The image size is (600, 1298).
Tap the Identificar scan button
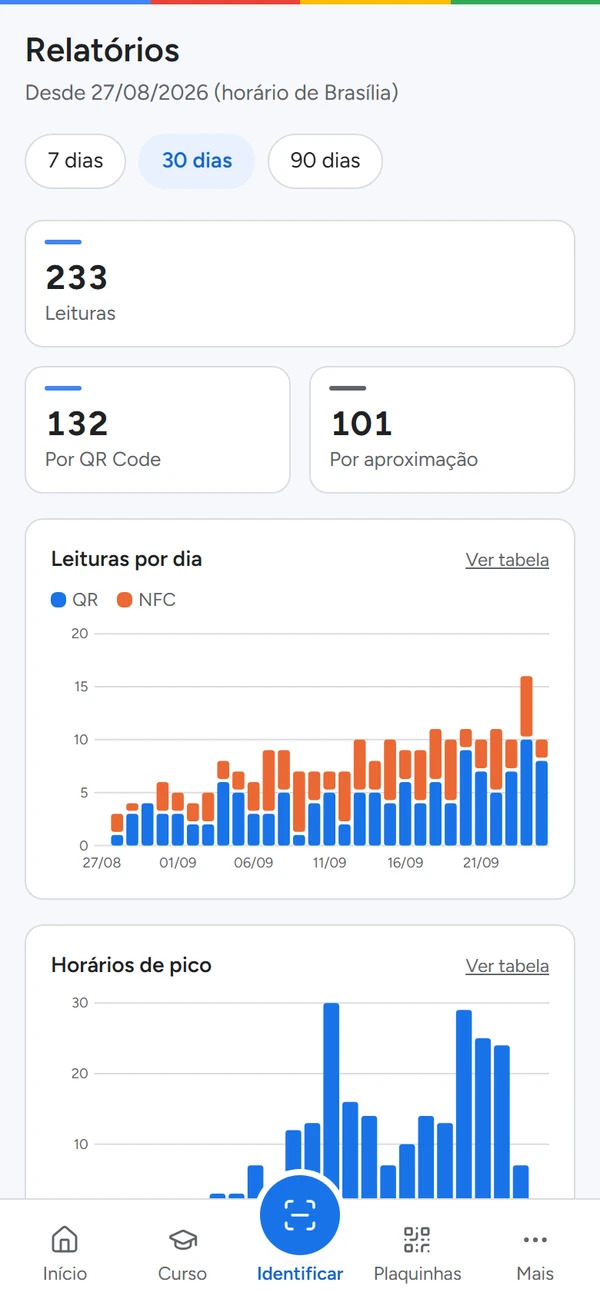click(300, 1215)
